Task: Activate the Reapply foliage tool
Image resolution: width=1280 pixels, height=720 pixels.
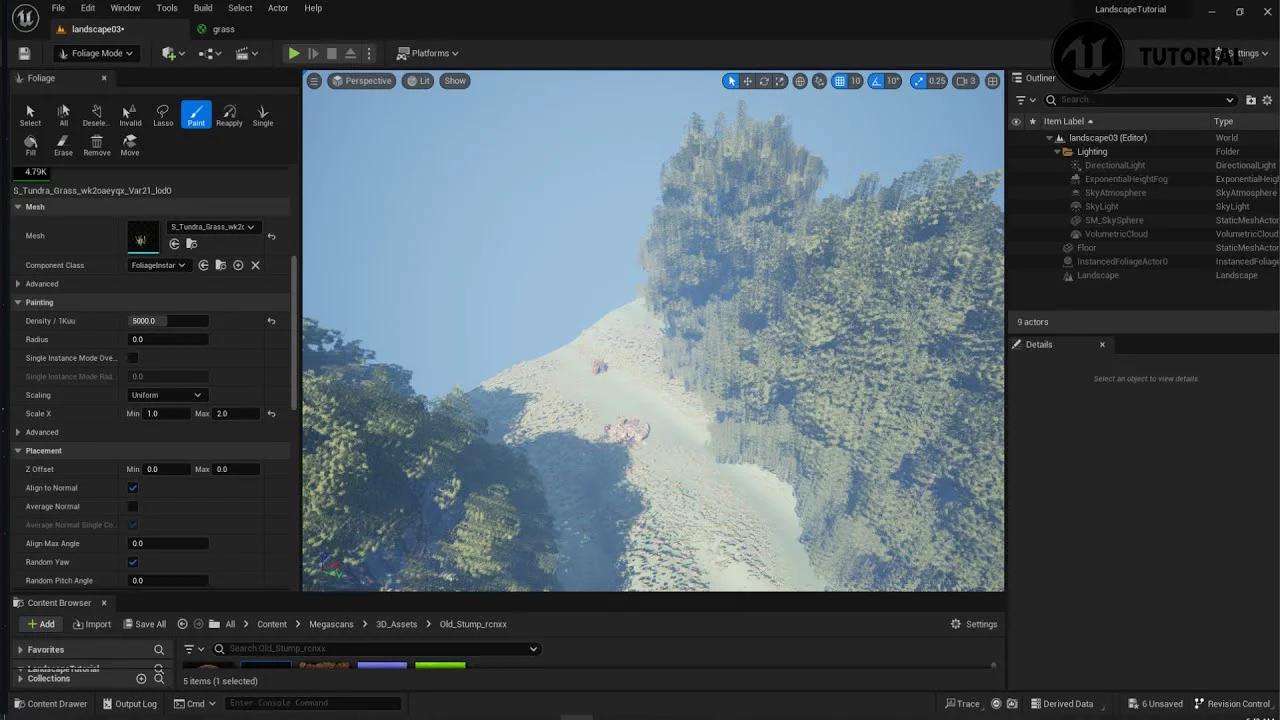Action: pyautogui.click(x=229, y=113)
